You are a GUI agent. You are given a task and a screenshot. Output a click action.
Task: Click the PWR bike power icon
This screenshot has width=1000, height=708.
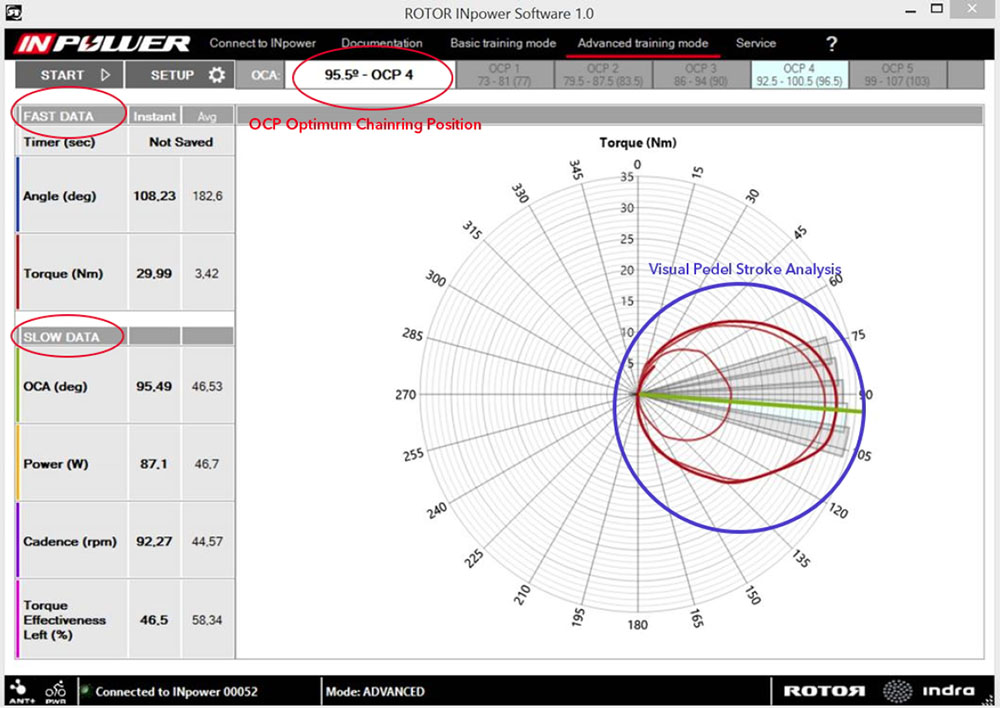coord(56,690)
